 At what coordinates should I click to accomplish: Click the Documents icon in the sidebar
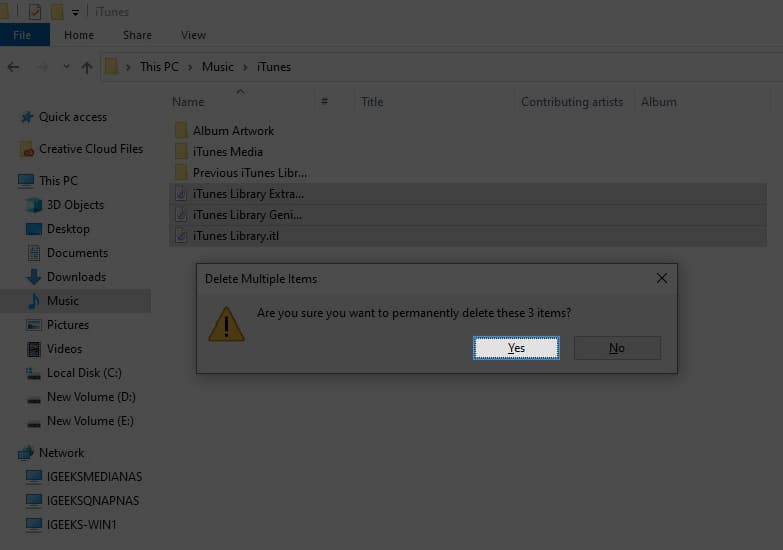coord(34,253)
